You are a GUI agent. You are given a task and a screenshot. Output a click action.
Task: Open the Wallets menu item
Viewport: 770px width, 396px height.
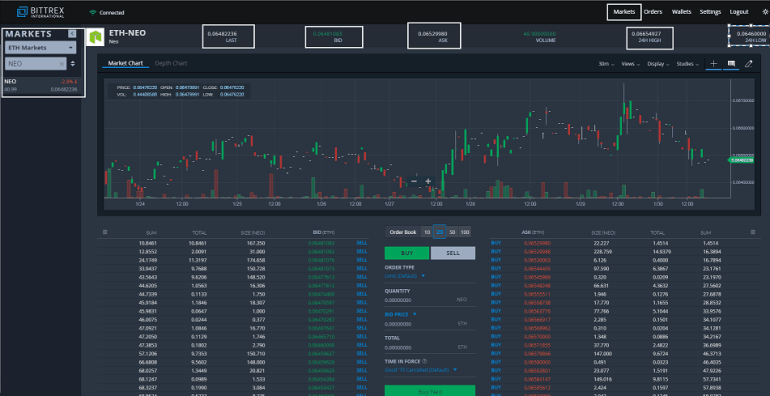682,12
